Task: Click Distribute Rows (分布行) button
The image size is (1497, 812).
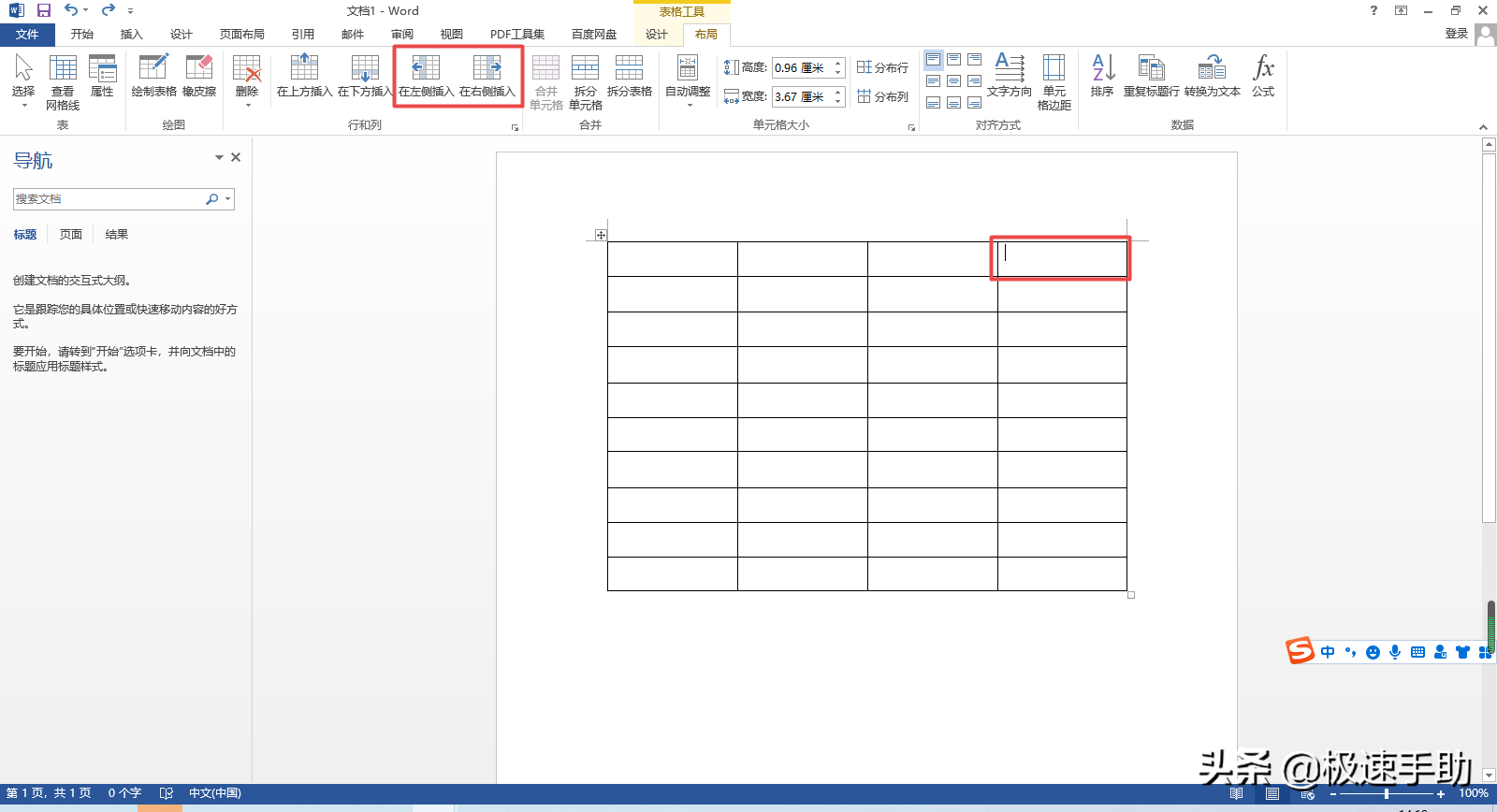Action: click(882, 67)
